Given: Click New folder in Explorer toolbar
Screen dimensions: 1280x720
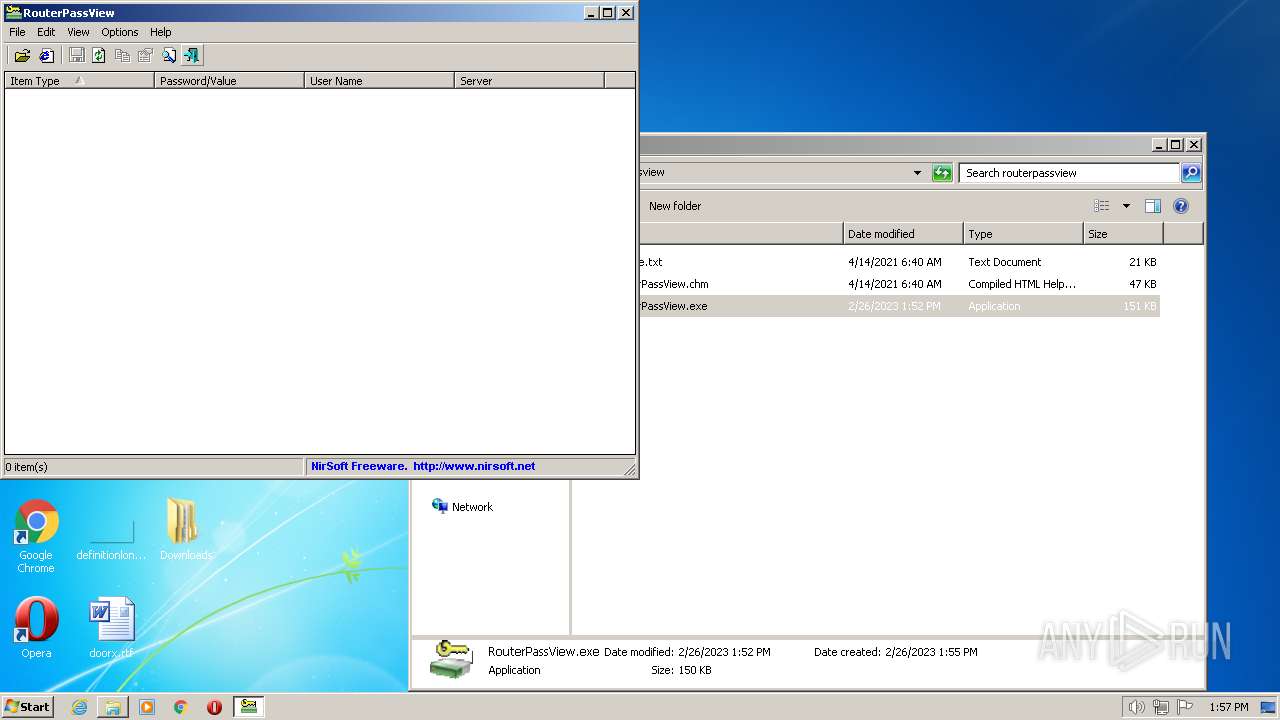Looking at the screenshot, I should point(675,206).
